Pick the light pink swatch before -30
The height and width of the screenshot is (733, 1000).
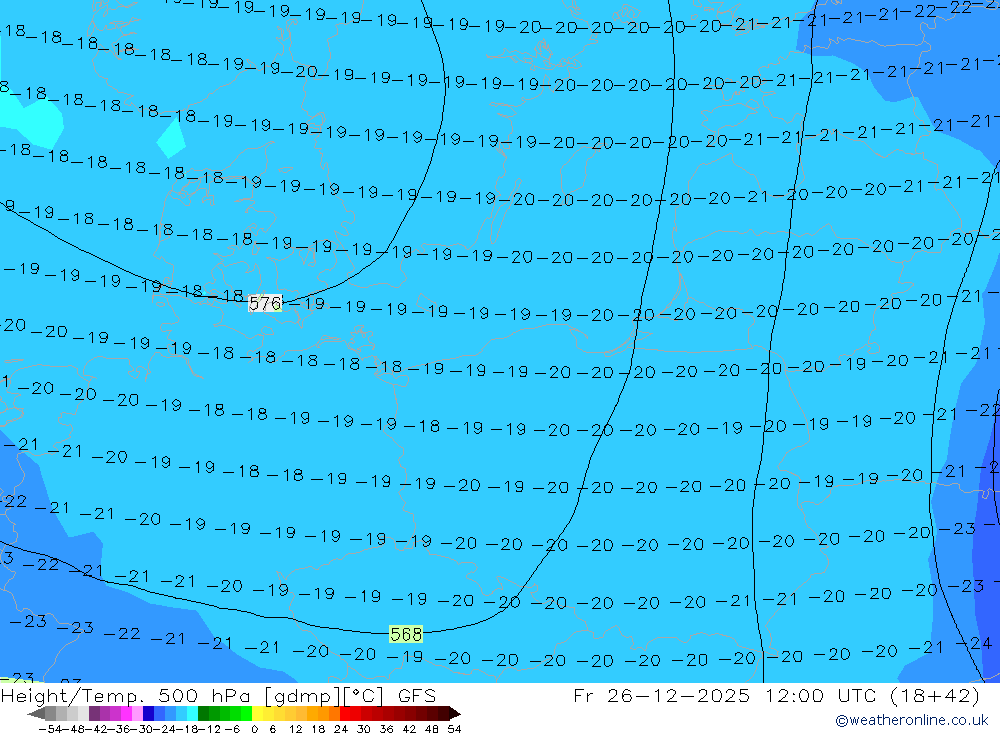(x=138, y=714)
